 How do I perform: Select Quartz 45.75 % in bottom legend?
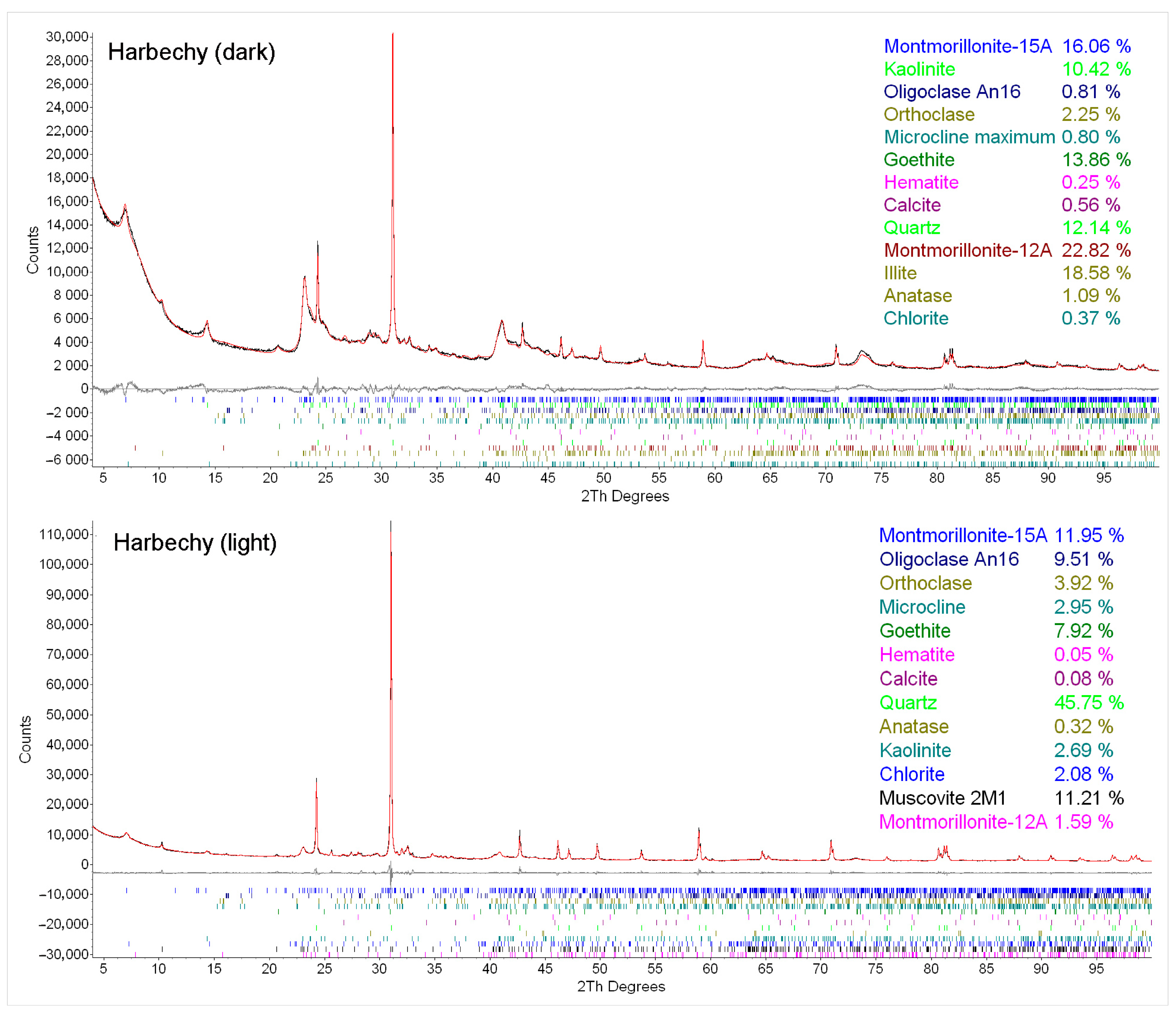pyautogui.click(x=908, y=703)
